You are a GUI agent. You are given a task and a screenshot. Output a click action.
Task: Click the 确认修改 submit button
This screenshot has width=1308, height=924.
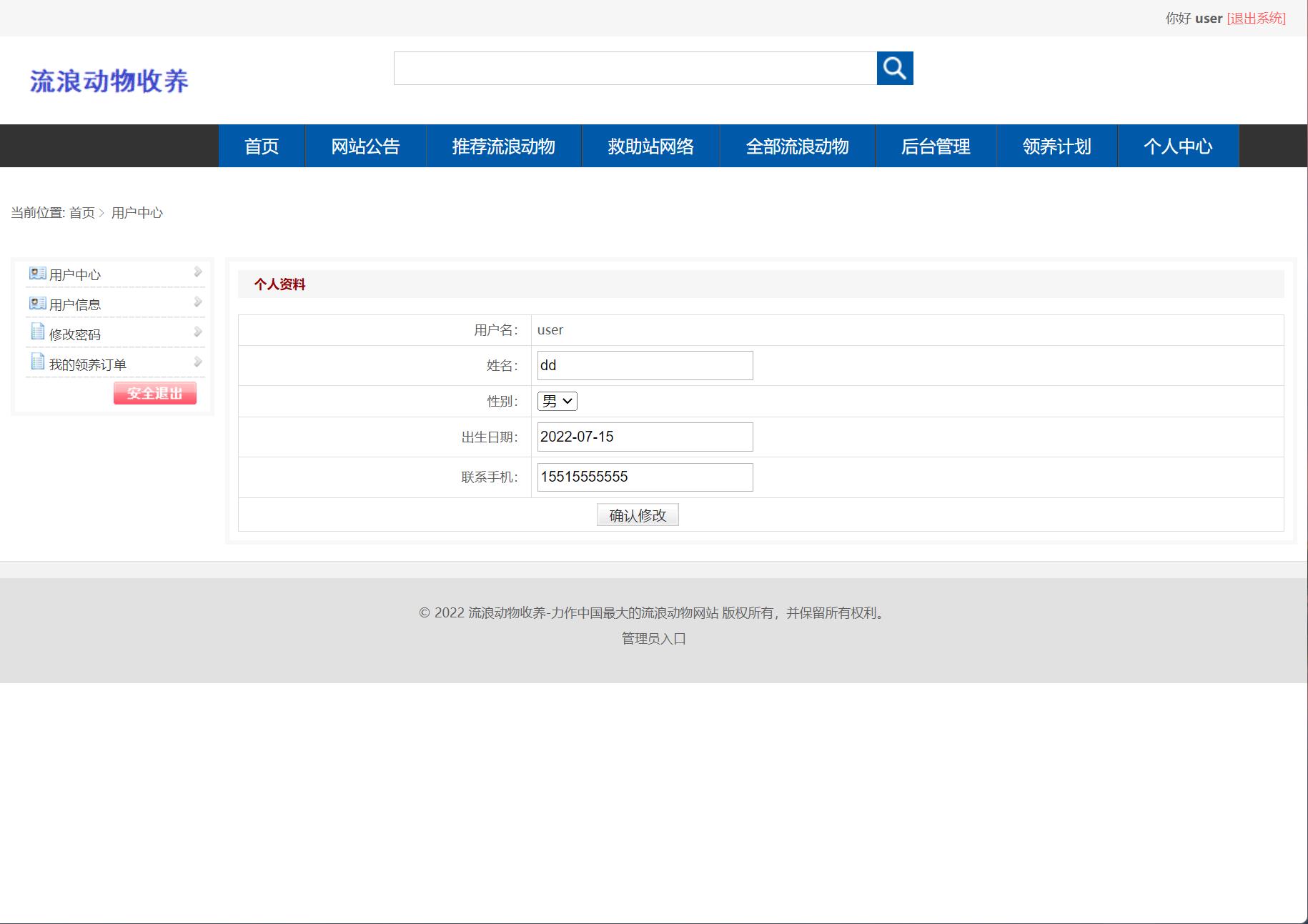click(637, 514)
